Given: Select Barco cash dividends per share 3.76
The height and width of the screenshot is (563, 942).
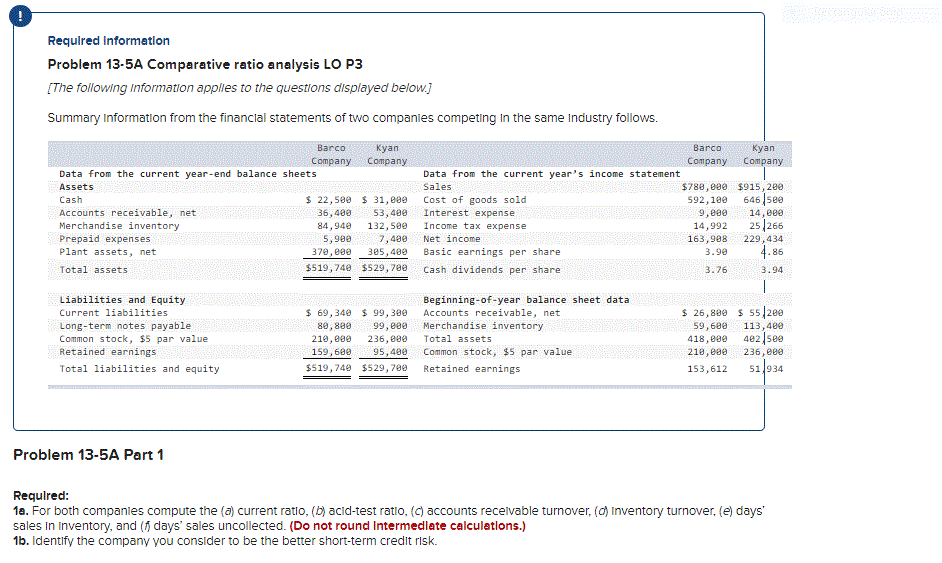Looking at the screenshot, I should pyautogui.click(x=716, y=270).
